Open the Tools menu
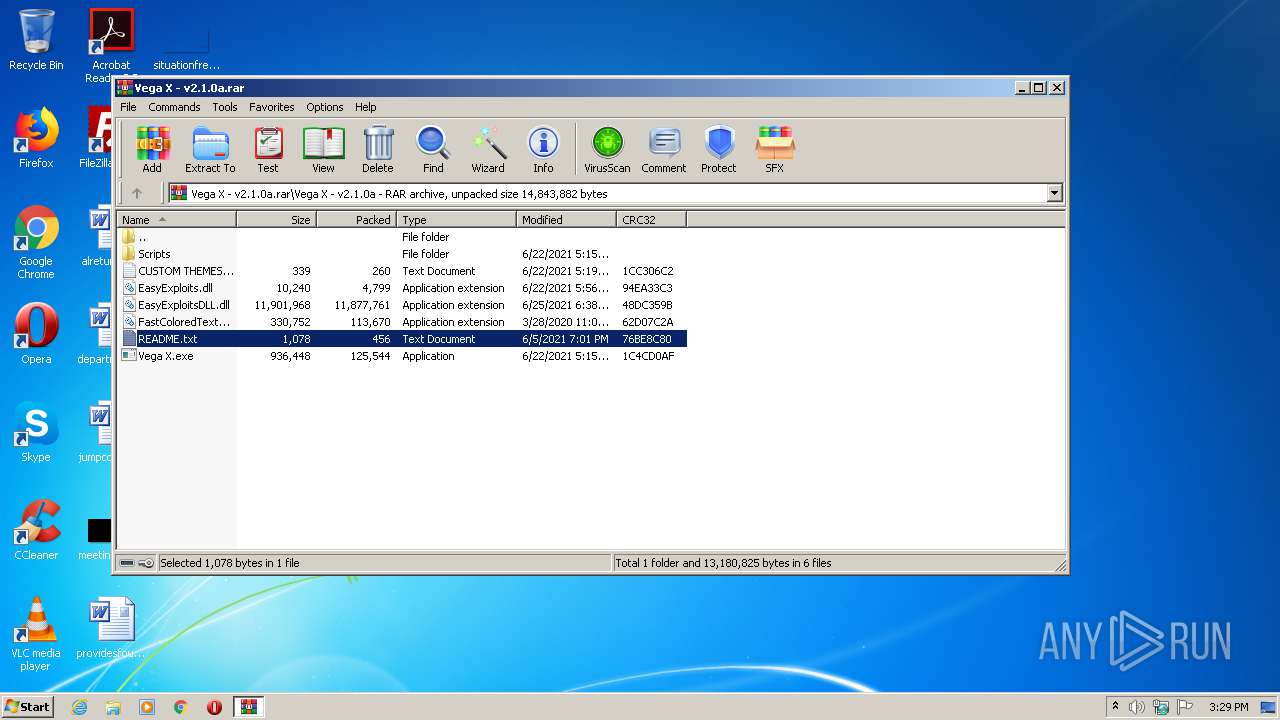The image size is (1280, 720). pos(225,107)
